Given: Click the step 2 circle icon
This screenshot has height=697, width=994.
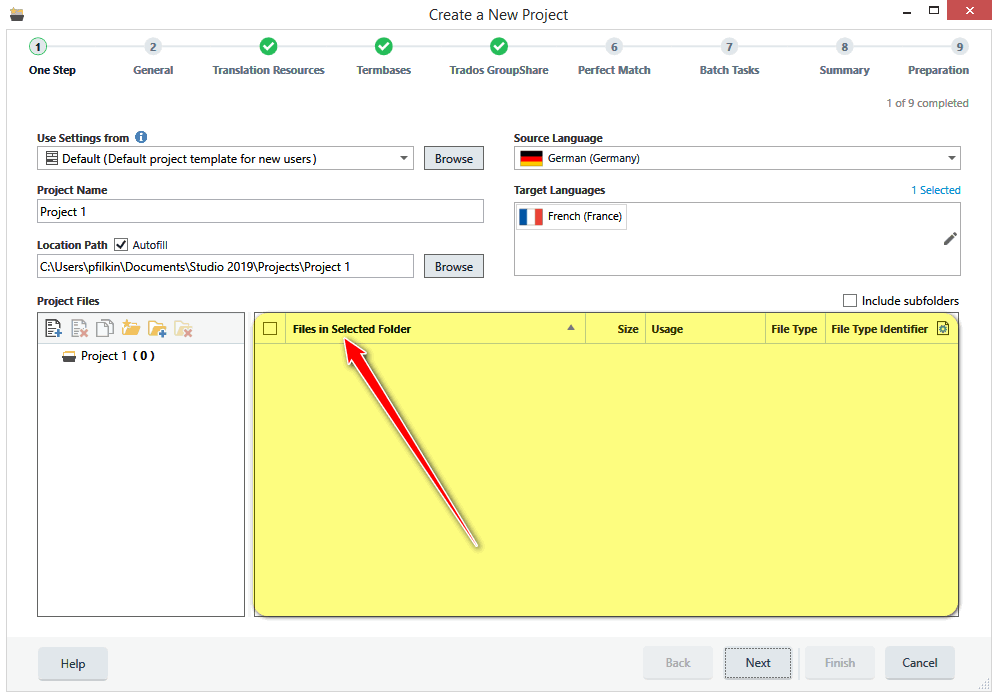Looking at the screenshot, I should click(153, 46).
